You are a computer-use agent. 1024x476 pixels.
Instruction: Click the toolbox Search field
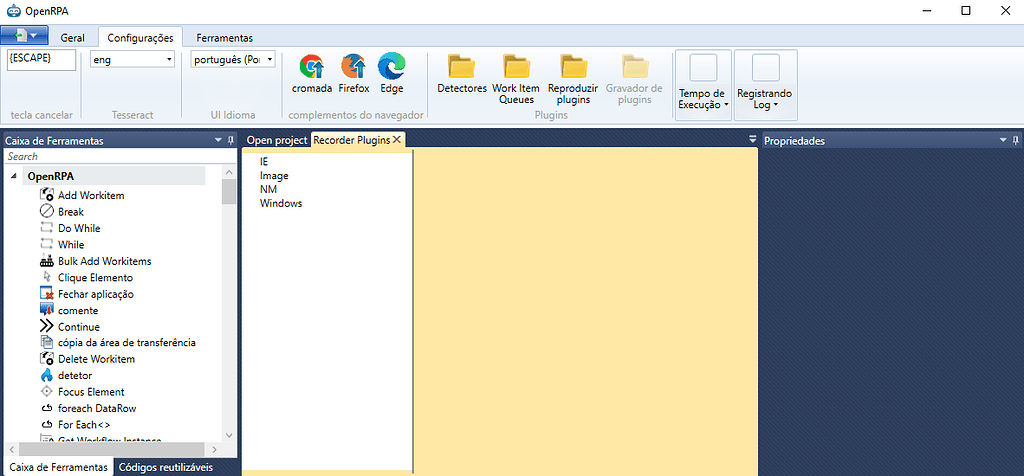tap(120, 157)
